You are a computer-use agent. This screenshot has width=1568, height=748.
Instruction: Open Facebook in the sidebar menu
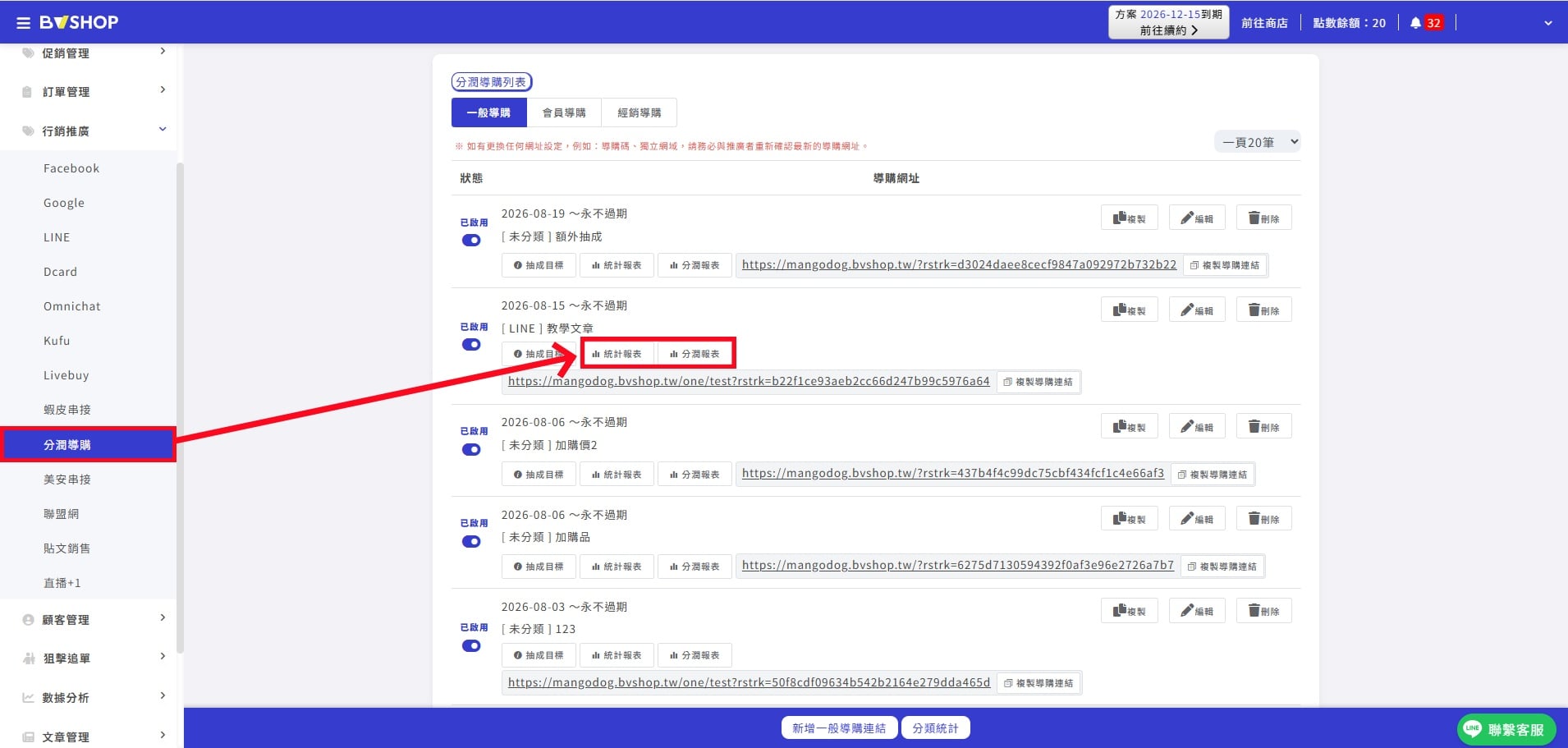tap(71, 168)
